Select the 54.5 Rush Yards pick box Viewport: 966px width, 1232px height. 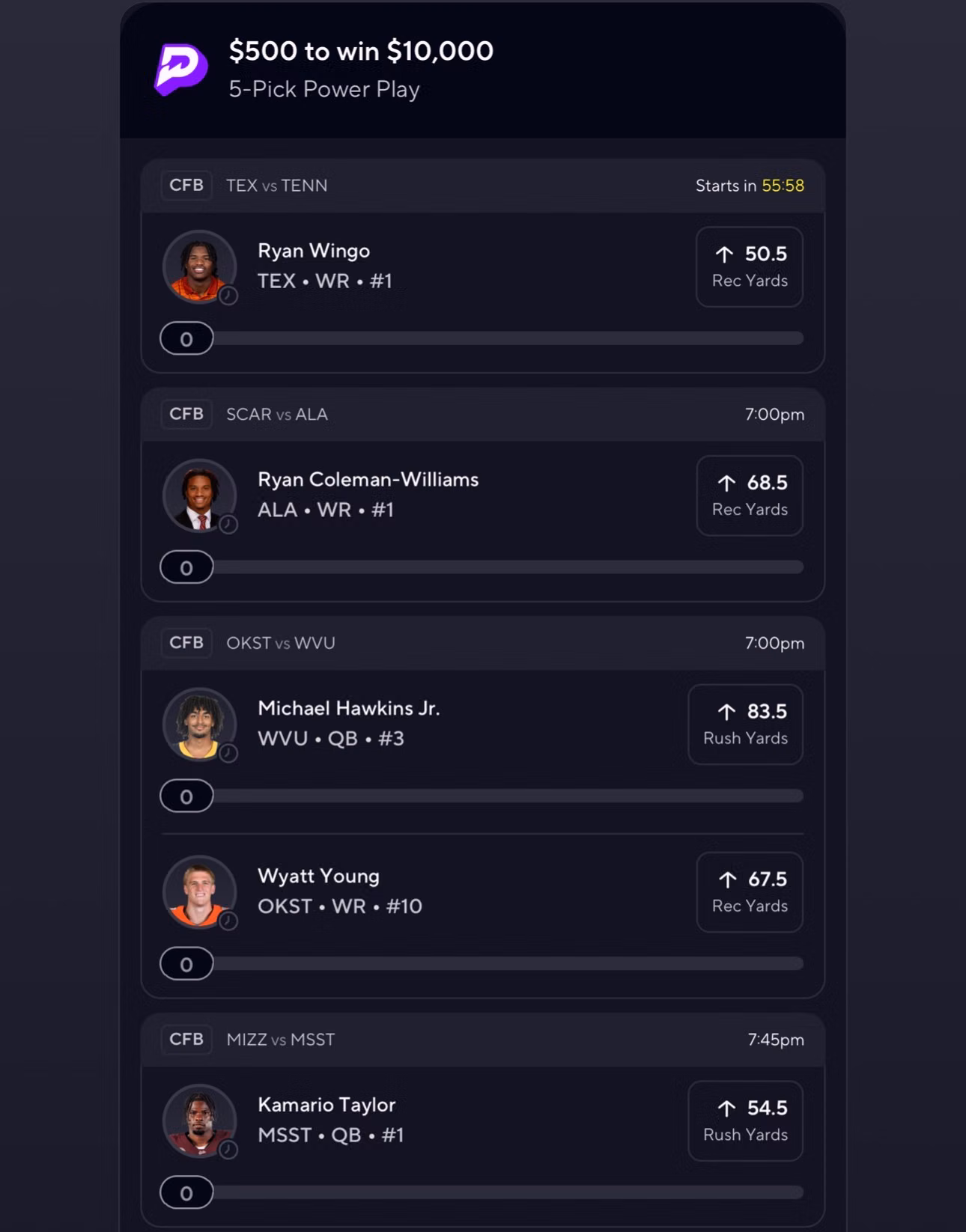pyautogui.click(x=745, y=1121)
